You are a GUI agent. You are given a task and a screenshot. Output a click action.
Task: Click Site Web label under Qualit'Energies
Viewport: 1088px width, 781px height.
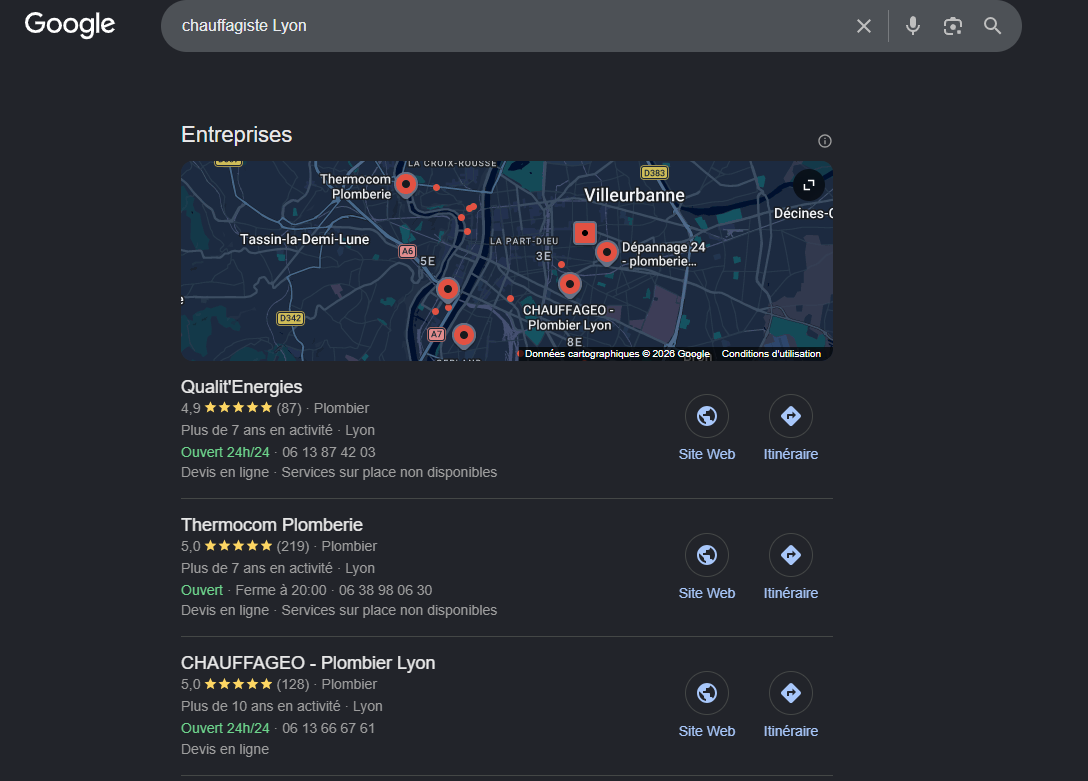(706, 454)
